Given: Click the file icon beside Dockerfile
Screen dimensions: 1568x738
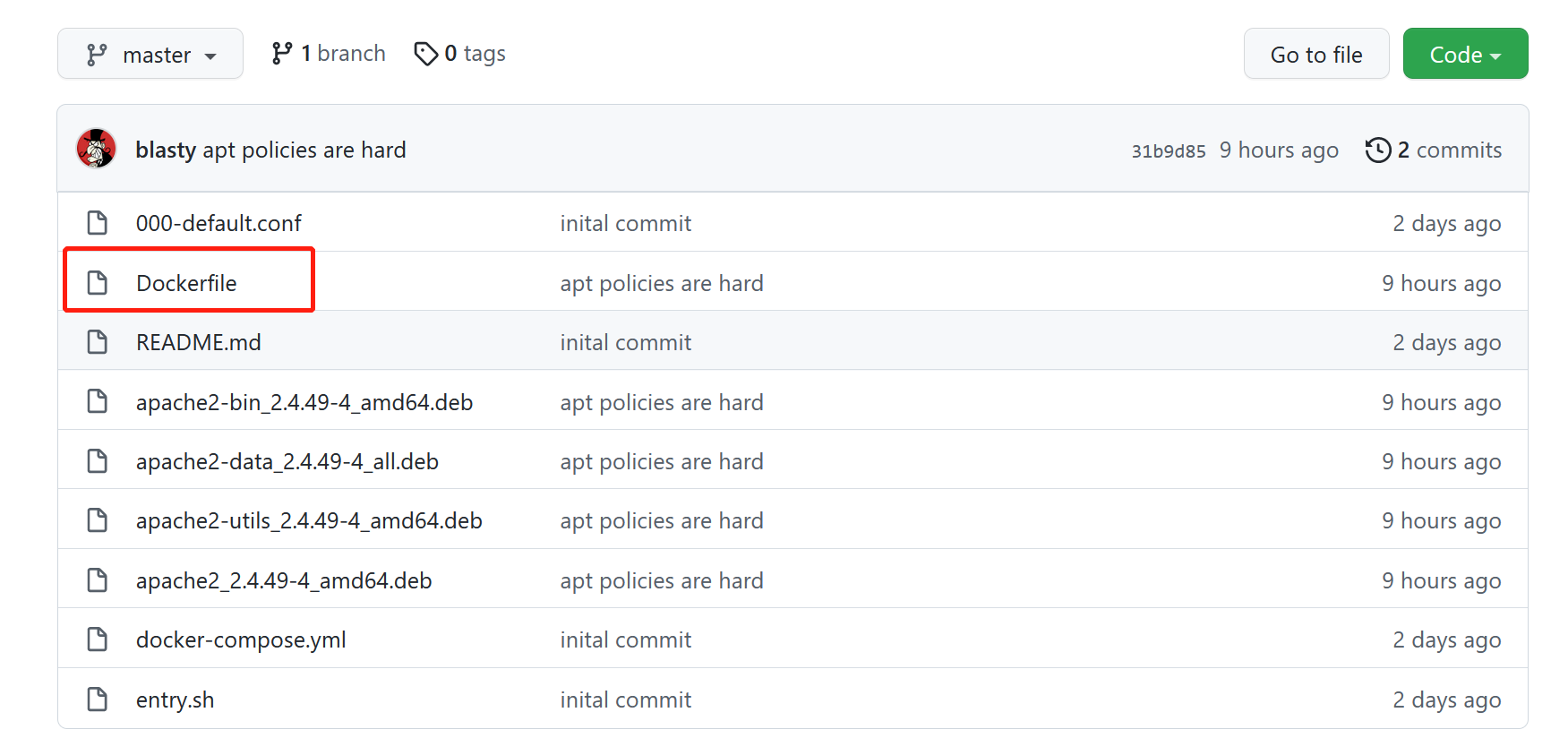Looking at the screenshot, I should click(x=98, y=283).
